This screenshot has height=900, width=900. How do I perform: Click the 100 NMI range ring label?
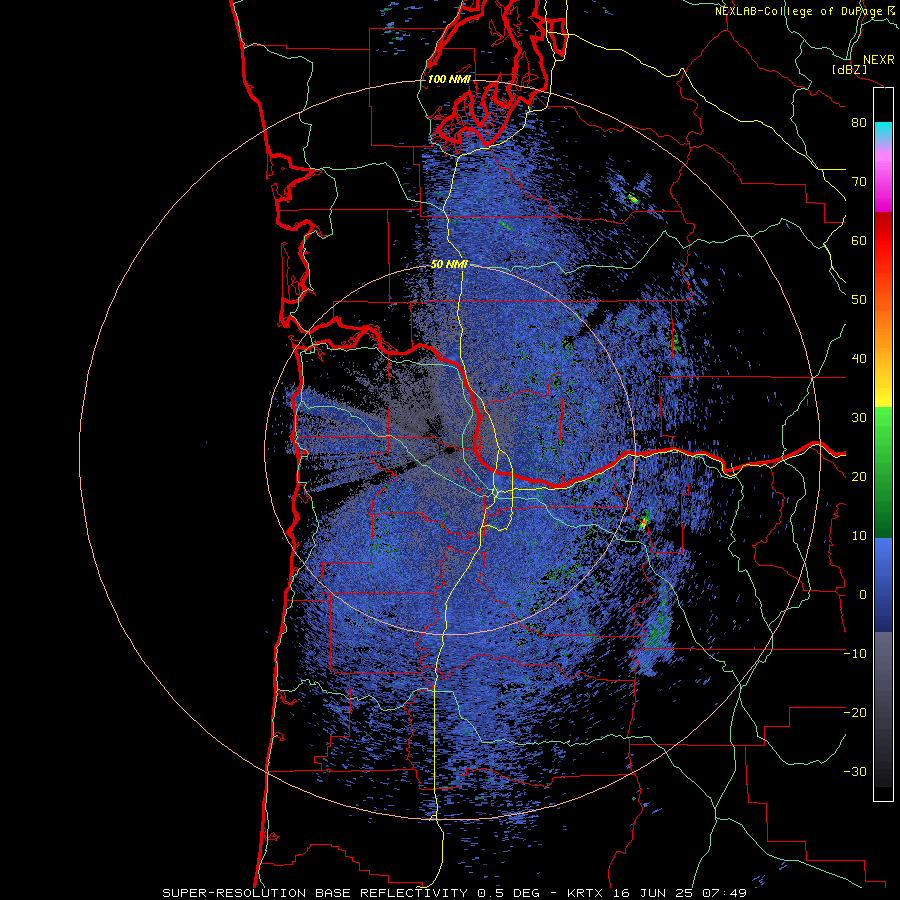[449, 79]
